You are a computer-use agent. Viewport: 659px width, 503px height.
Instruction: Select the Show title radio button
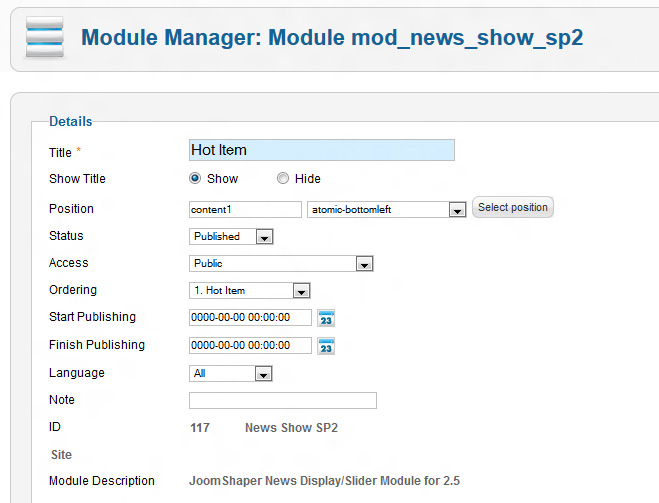[195, 179]
